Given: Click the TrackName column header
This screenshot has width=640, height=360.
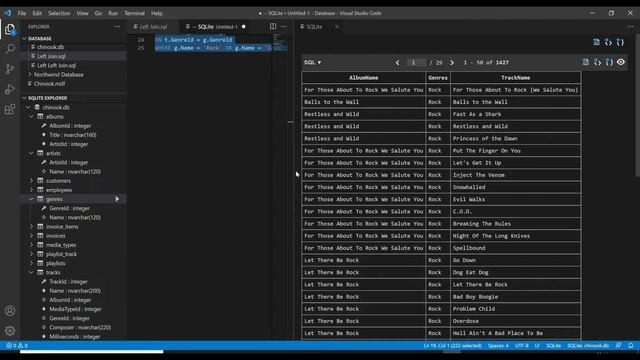Looking at the screenshot, I should pyautogui.click(x=516, y=78).
